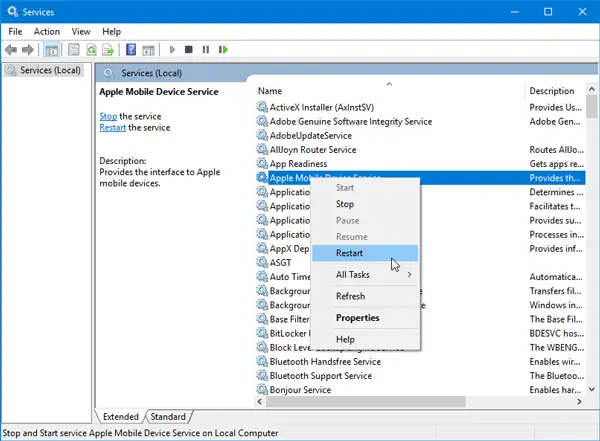Choose Restart in the context menu
The height and width of the screenshot is (441, 600).
click(x=365, y=253)
